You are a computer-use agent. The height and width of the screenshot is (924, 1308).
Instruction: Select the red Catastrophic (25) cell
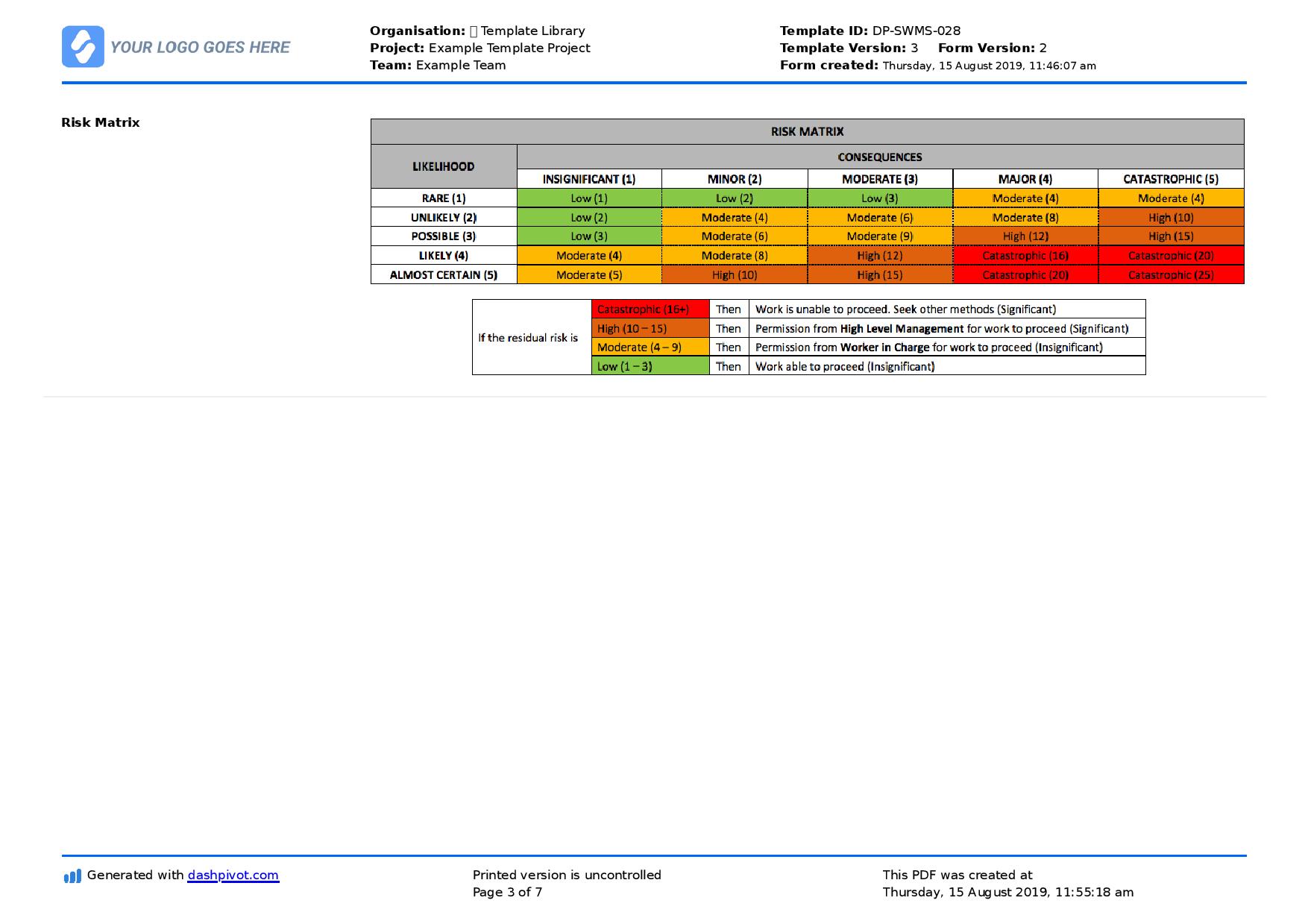click(x=1170, y=275)
